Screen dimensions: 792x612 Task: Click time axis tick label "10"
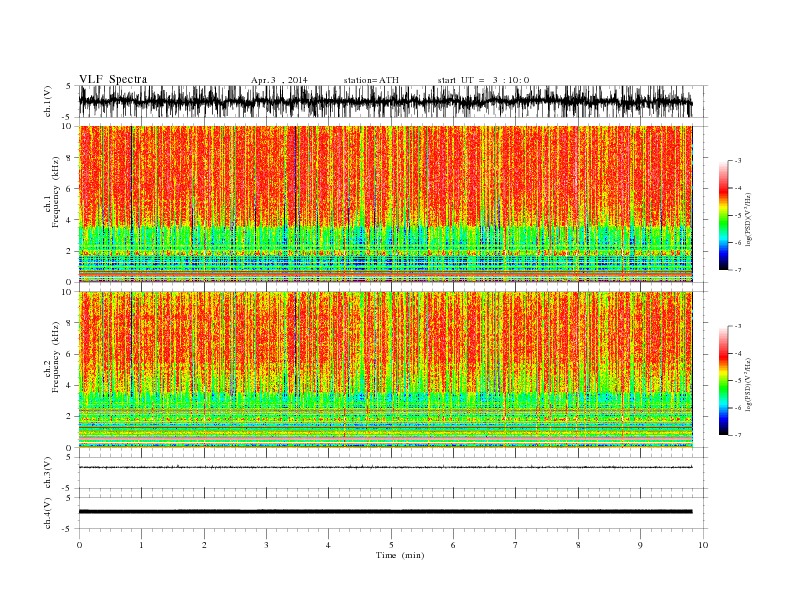[x=703, y=545]
